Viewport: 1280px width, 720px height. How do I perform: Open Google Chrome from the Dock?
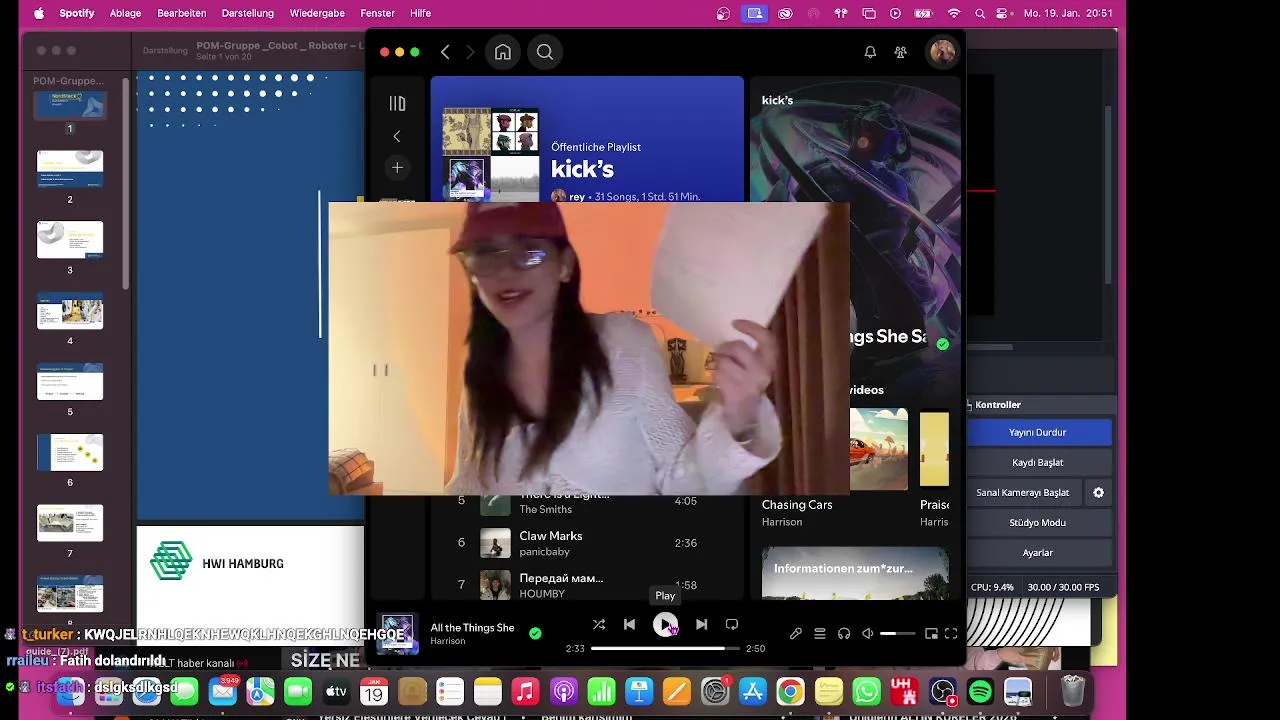pyautogui.click(x=790, y=691)
